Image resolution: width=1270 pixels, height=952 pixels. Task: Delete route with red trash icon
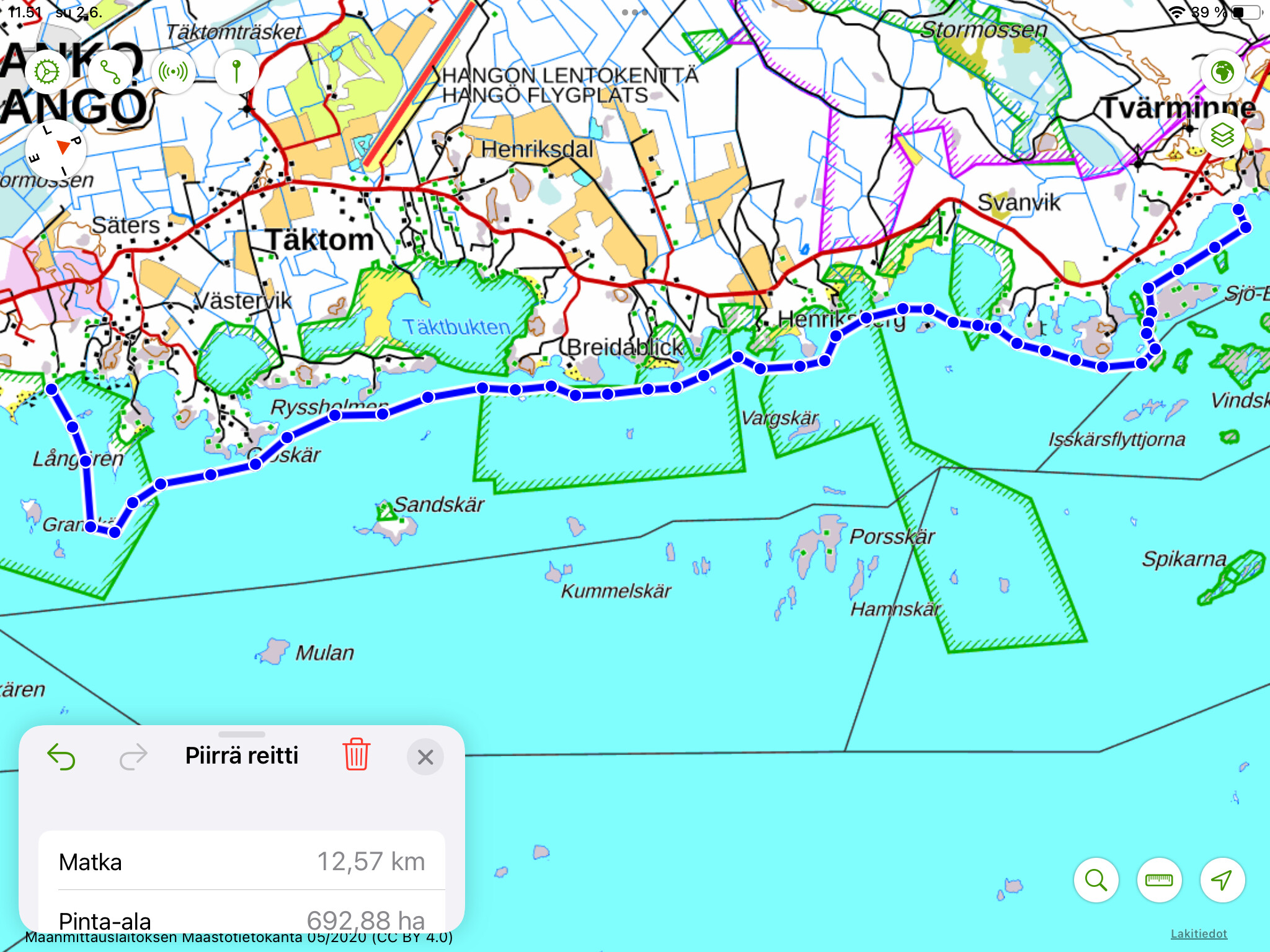click(x=357, y=754)
